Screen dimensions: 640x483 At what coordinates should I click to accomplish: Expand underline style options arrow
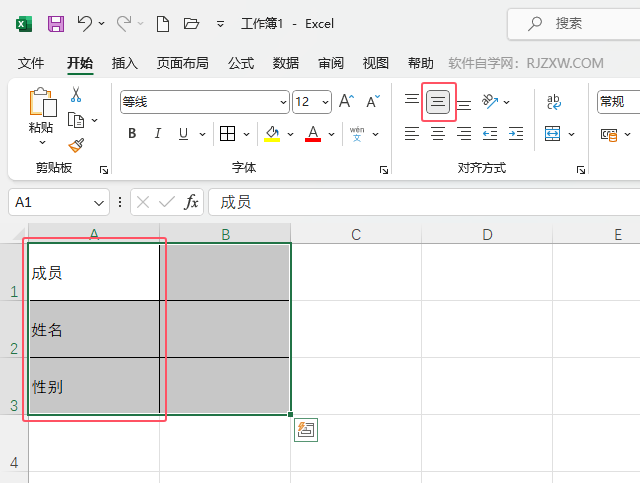202,134
